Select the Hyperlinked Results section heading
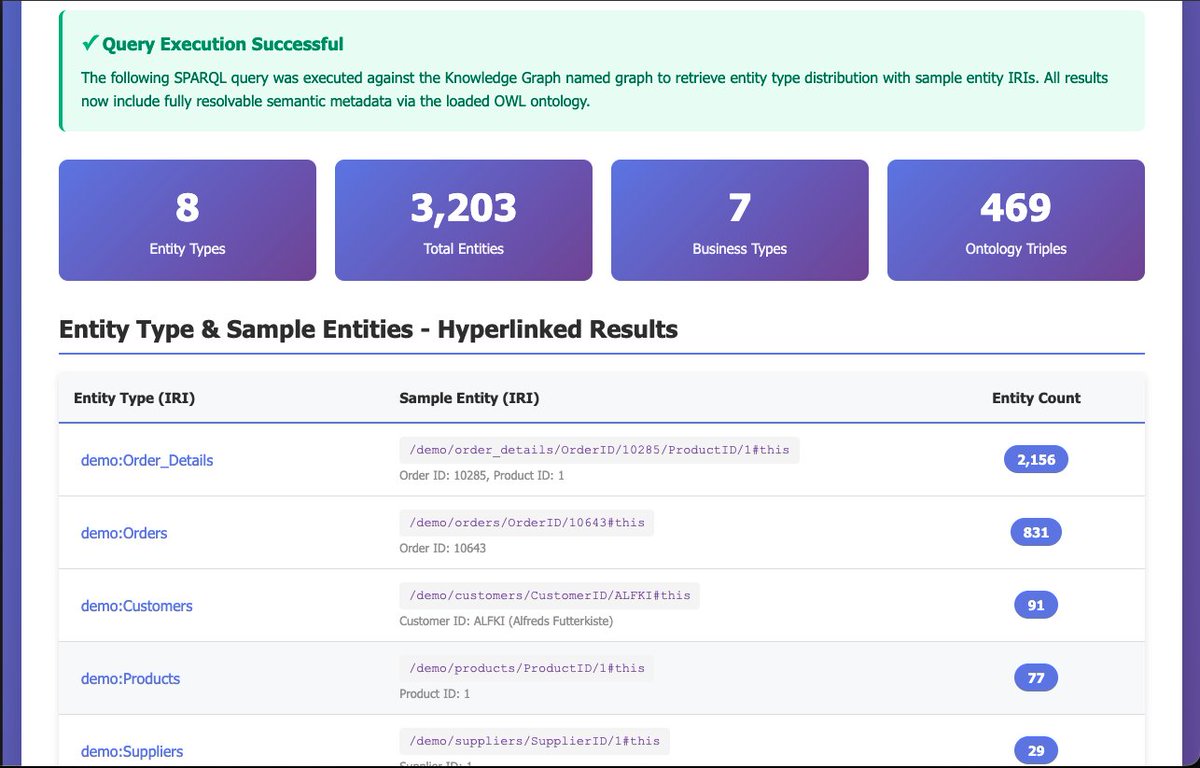Viewport: 1200px width, 768px height. click(x=368, y=329)
